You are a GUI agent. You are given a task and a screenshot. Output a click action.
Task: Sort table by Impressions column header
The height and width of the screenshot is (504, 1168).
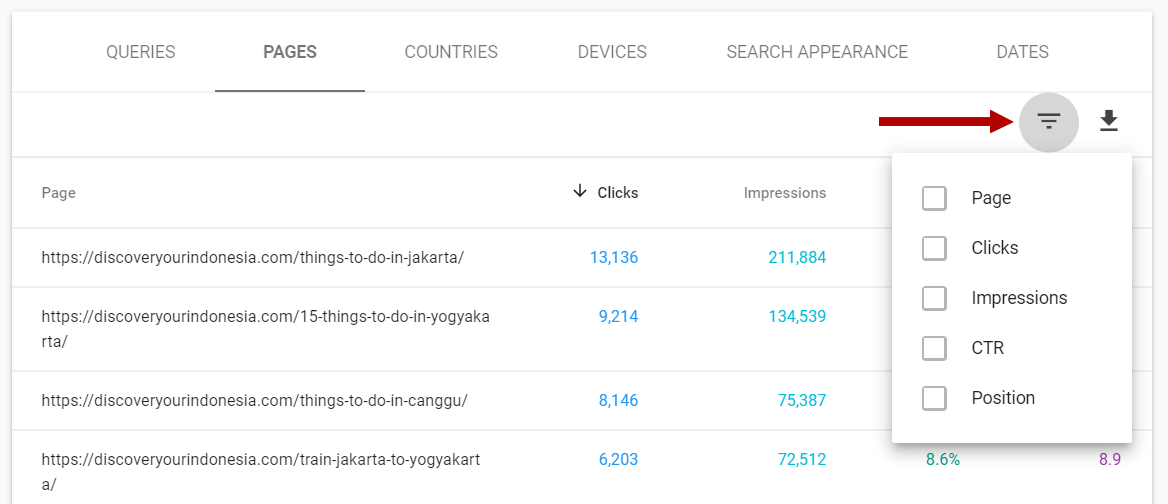pyautogui.click(x=785, y=193)
